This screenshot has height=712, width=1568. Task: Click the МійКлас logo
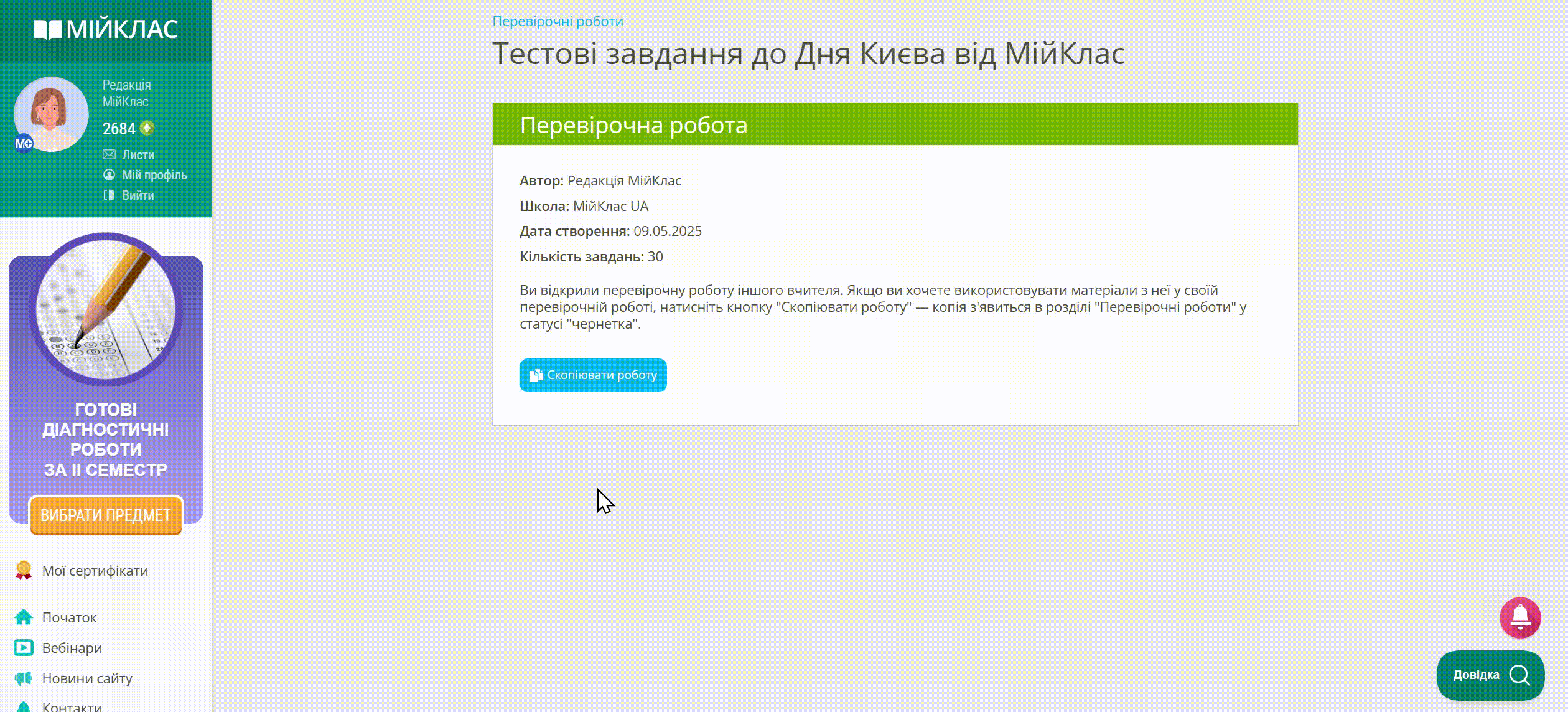tap(106, 29)
